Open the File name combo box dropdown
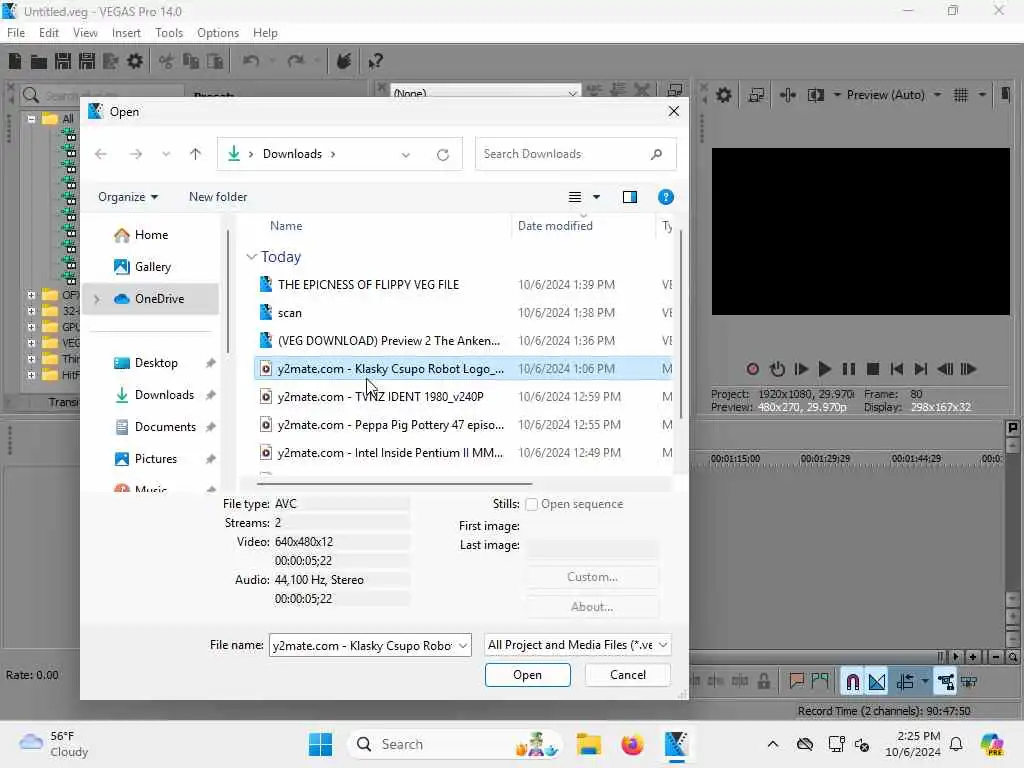Image resolution: width=1024 pixels, height=768 pixels. (x=463, y=646)
